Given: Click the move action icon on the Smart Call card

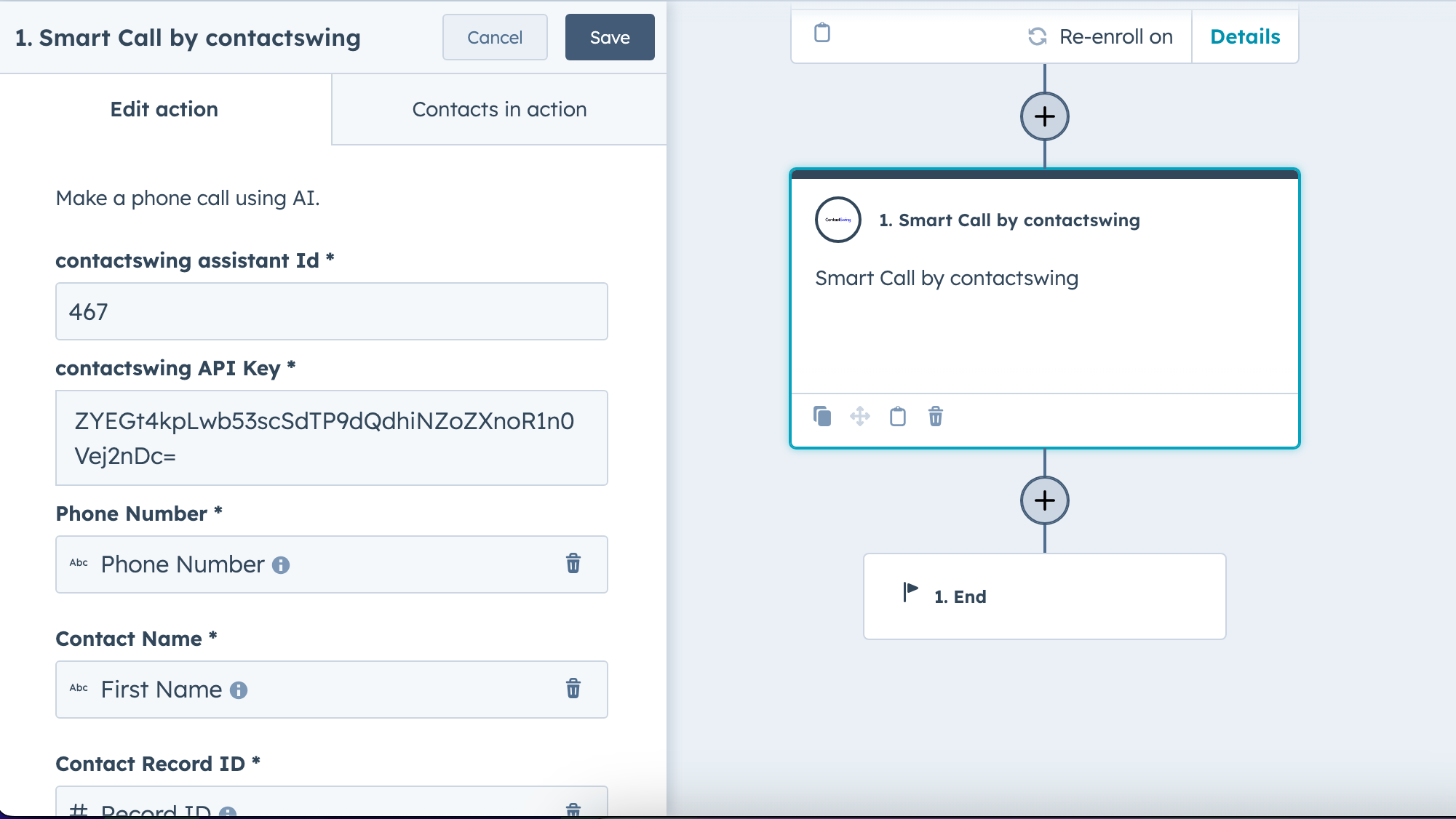Looking at the screenshot, I should point(860,417).
